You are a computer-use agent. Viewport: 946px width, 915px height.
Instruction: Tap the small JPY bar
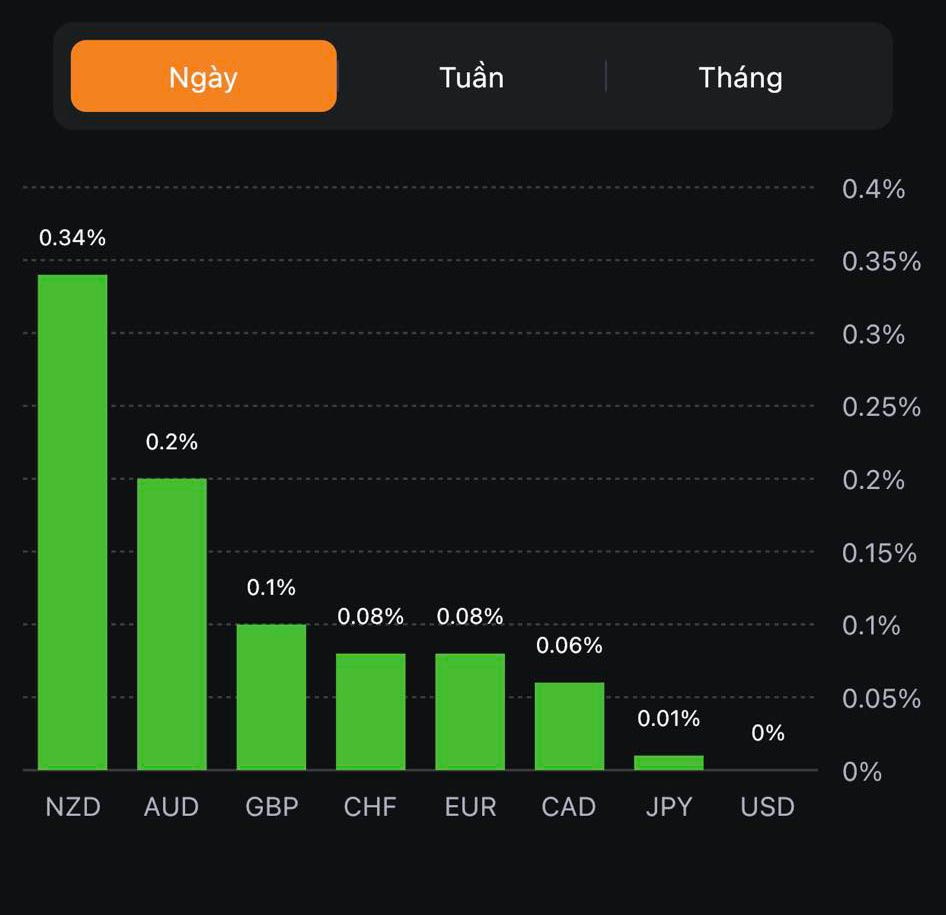[x=669, y=762]
